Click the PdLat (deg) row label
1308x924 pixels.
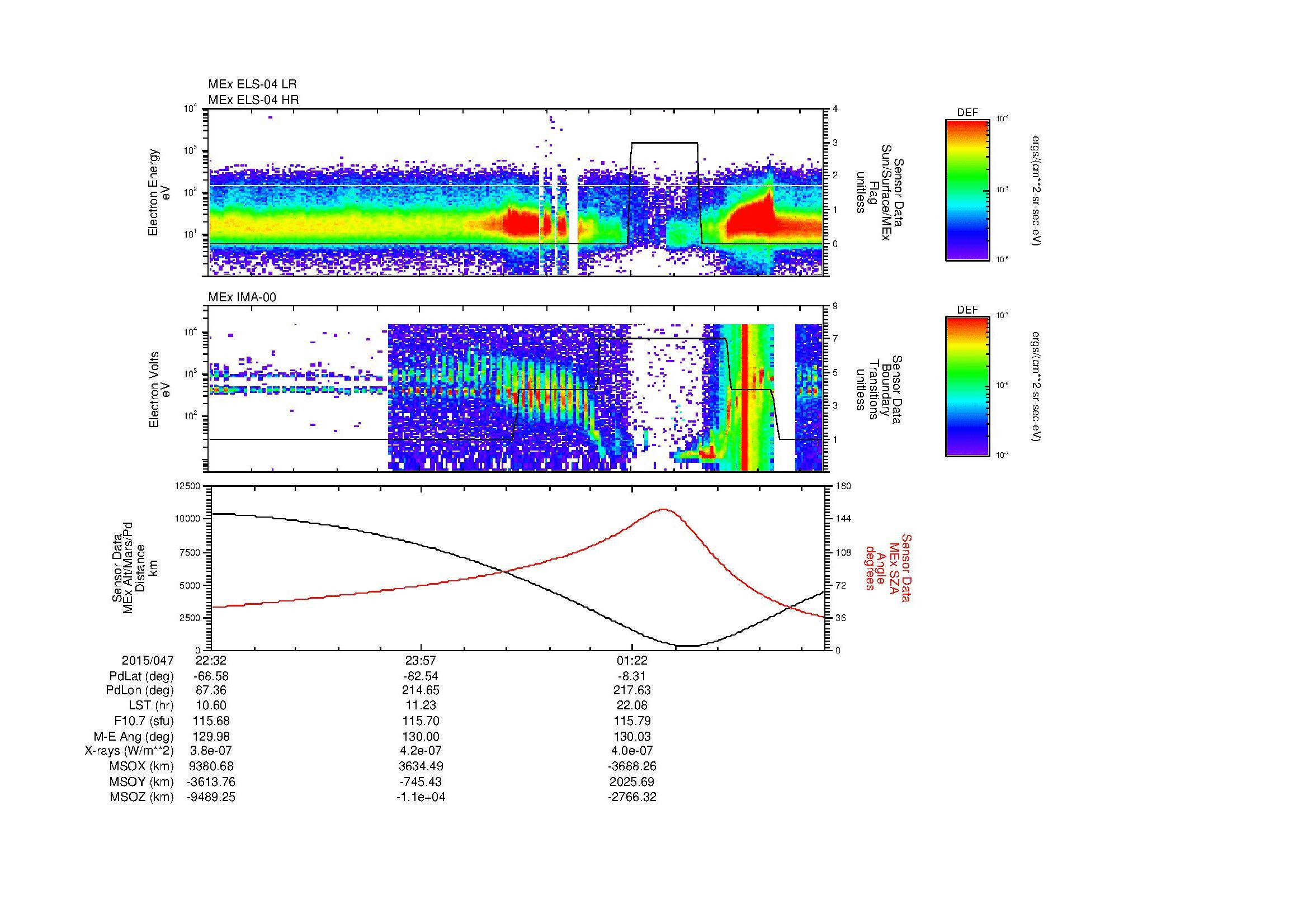click(x=141, y=676)
